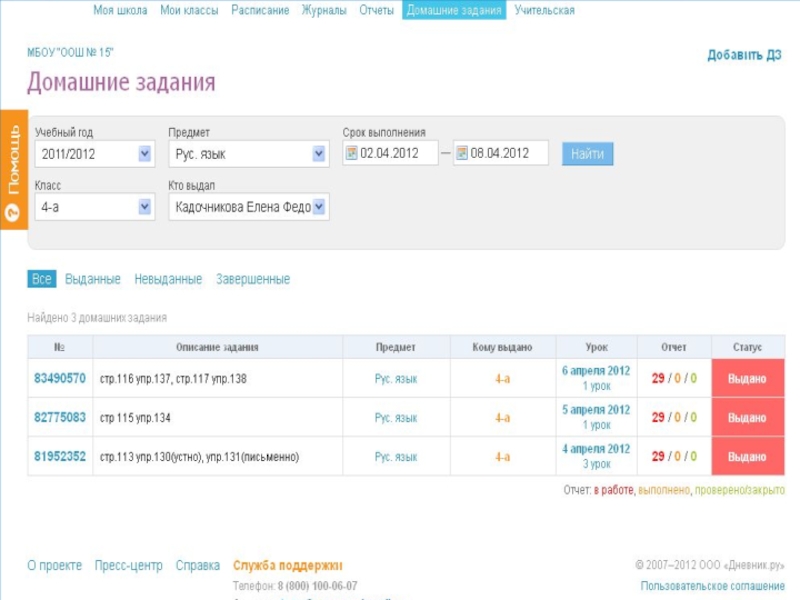Viewport: 800px width, 600px height.
Task: Open the О проекте footer link
Action: [55, 565]
